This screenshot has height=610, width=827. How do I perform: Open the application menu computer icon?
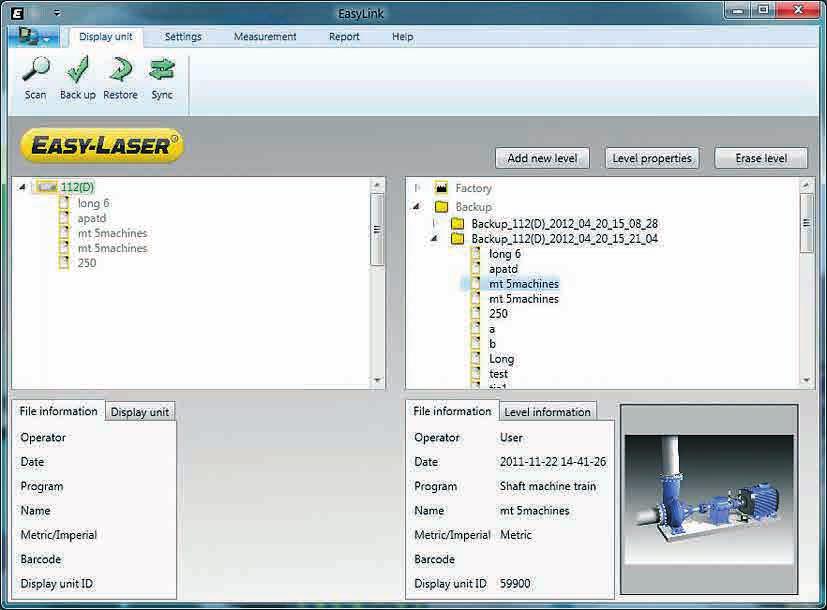[x=33, y=36]
